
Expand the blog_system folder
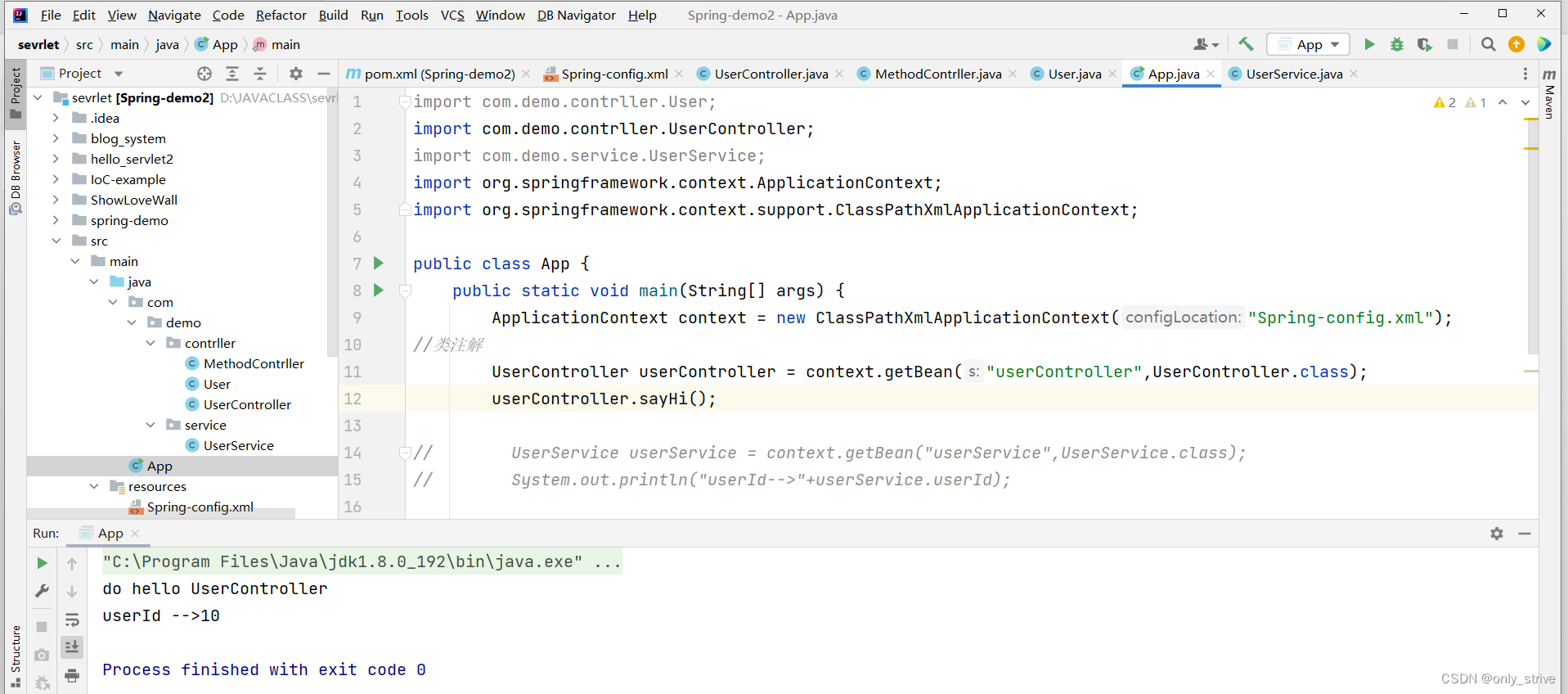(x=56, y=138)
